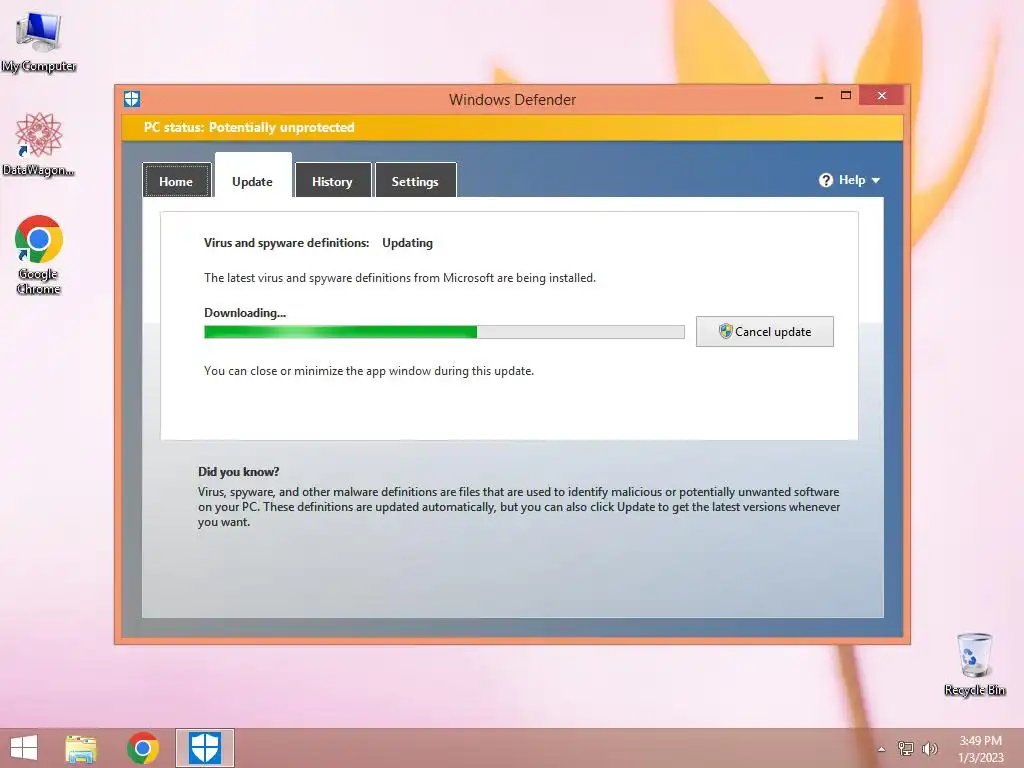
Task: Maximize the Windows Defender window
Action: pyautogui.click(x=846, y=96)
